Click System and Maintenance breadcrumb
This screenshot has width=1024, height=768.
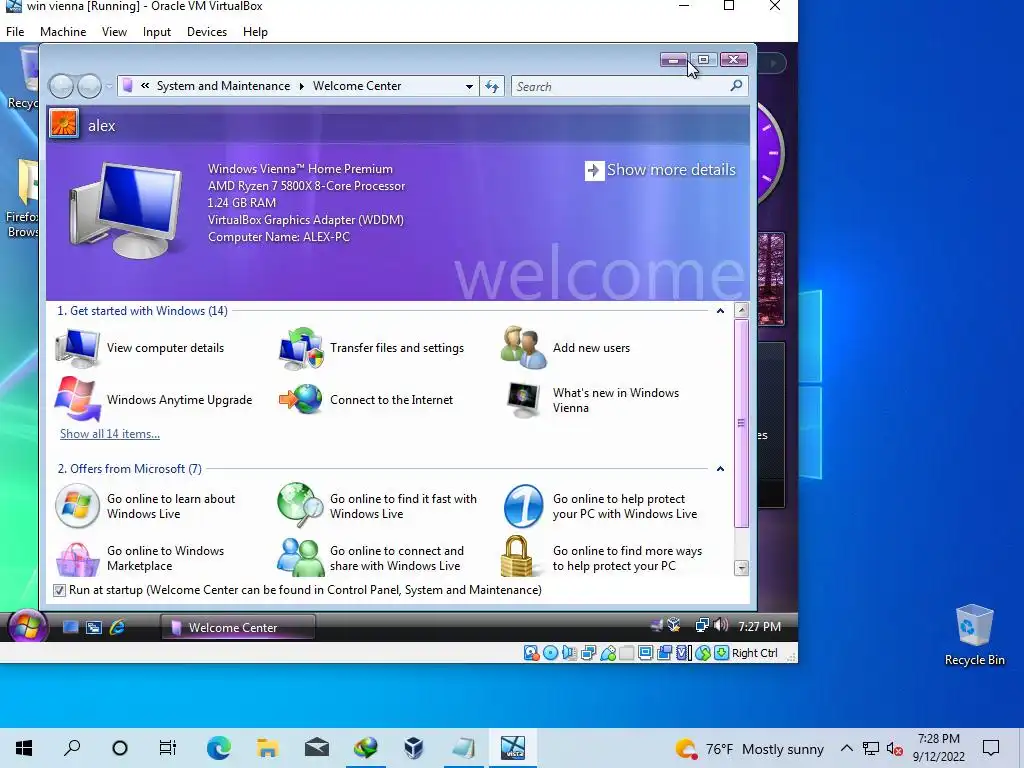[223, 86]
